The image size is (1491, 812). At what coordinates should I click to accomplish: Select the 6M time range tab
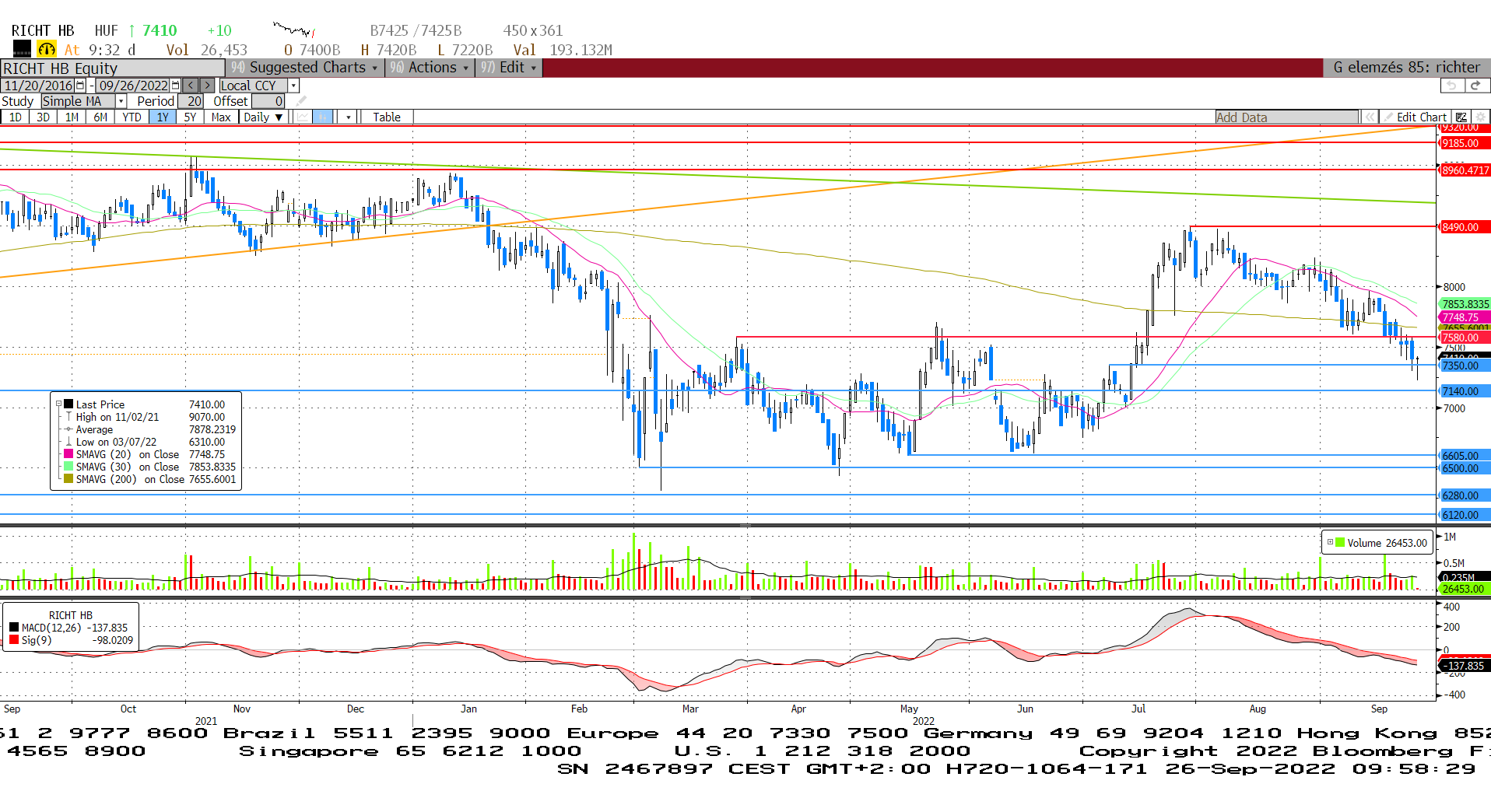pos(100,117)
